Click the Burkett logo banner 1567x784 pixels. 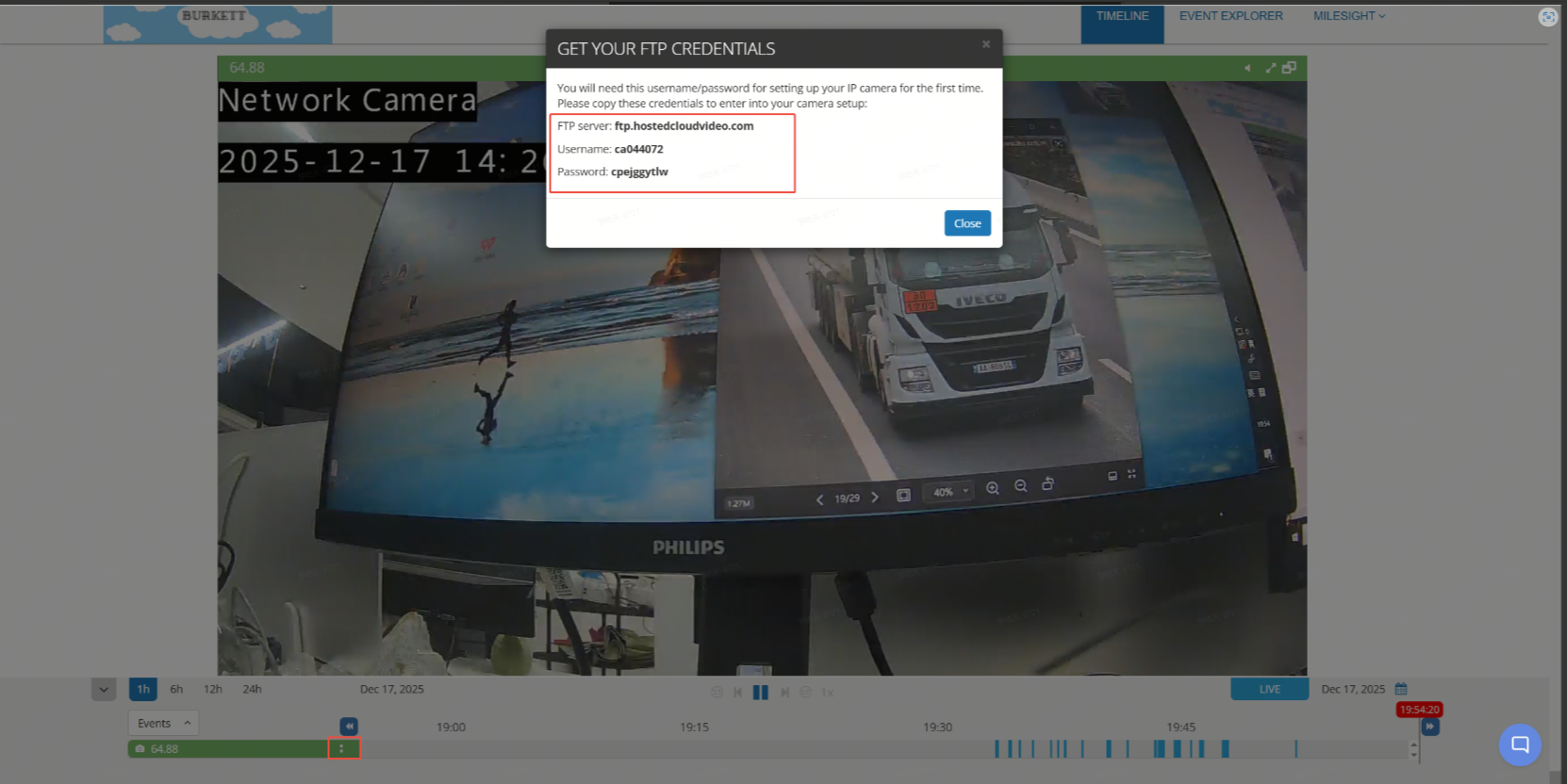click(x=218, y=24)
